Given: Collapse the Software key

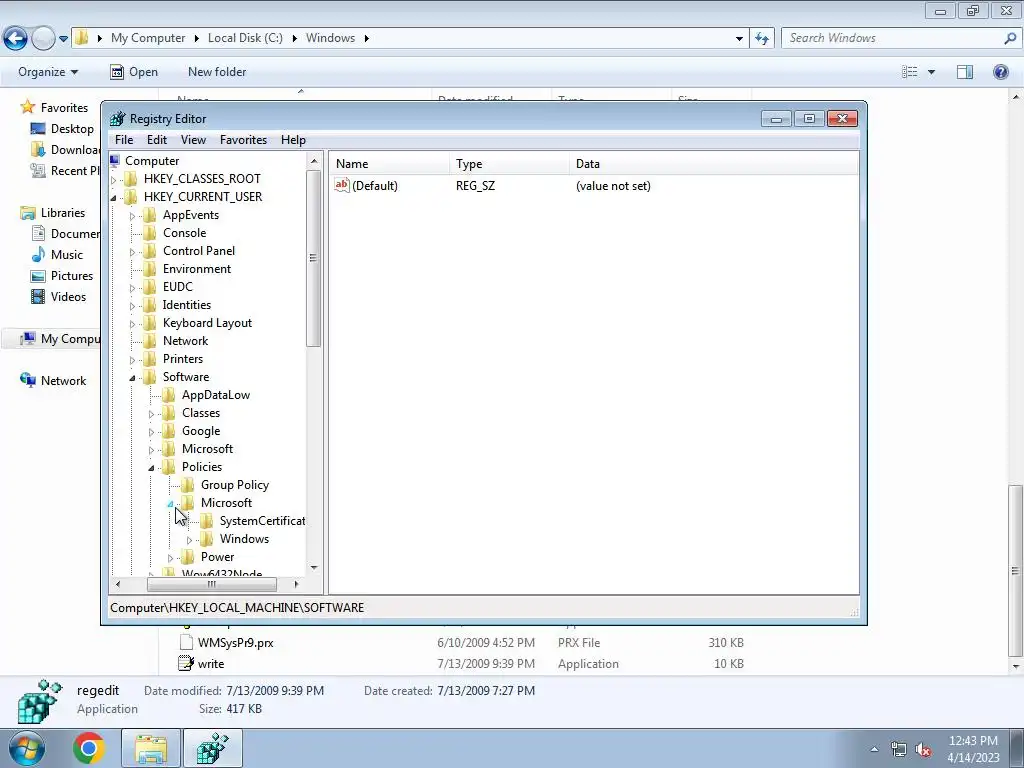Looking at the screenshot, I should point(133,378).
